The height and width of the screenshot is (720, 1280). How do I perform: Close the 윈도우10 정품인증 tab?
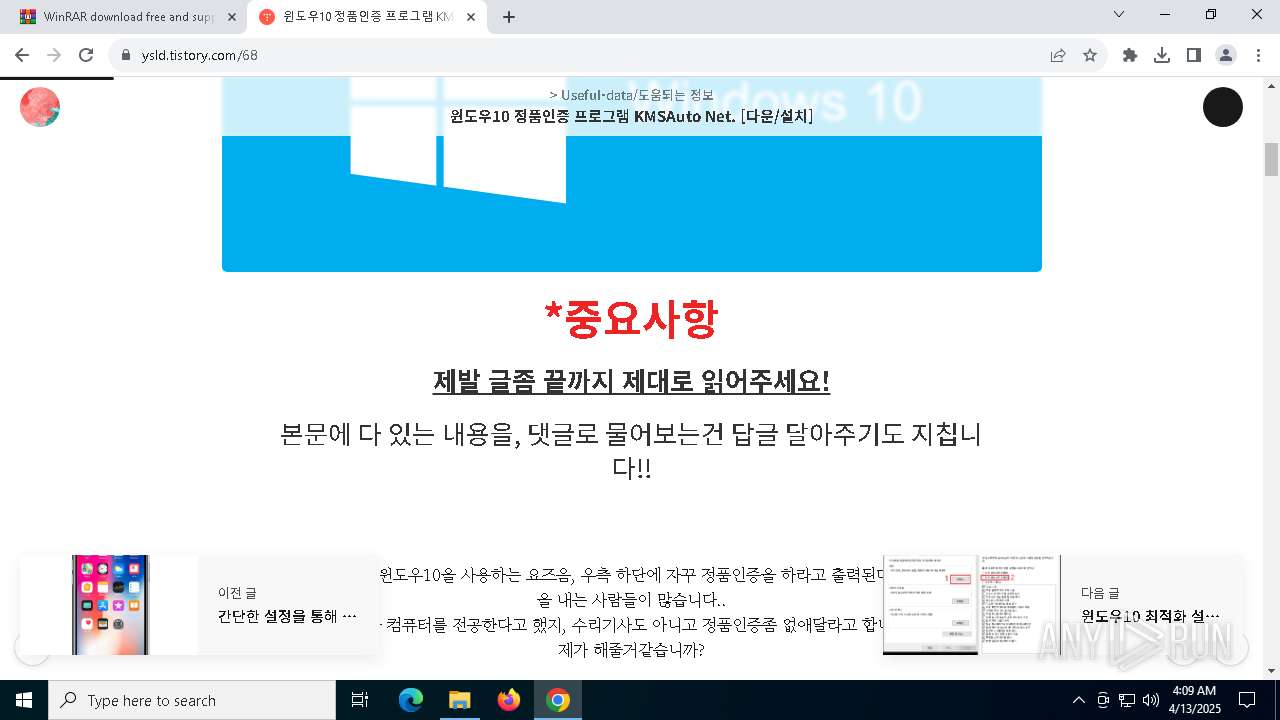click(x=471, y=16)
